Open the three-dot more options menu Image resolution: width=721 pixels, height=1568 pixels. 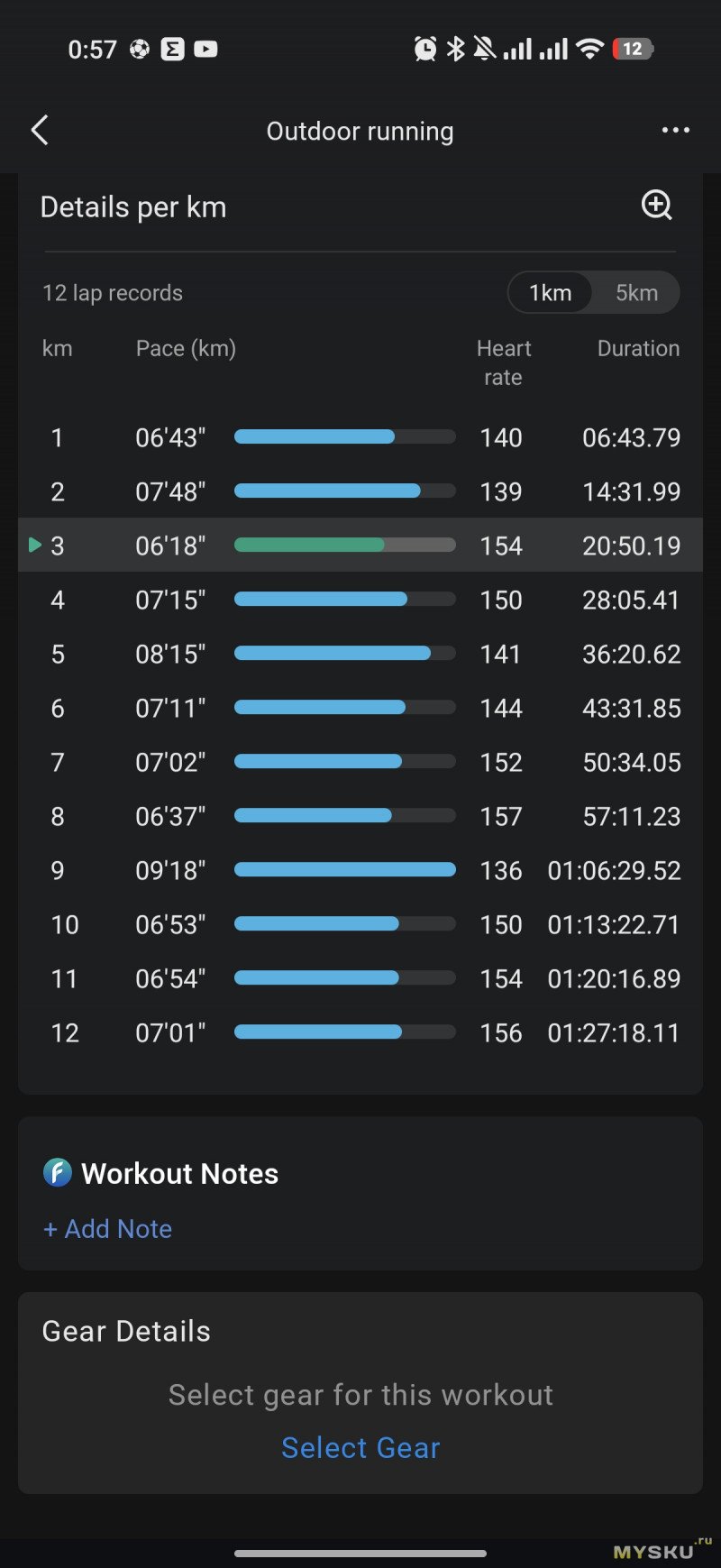click(x=675, y=131)
